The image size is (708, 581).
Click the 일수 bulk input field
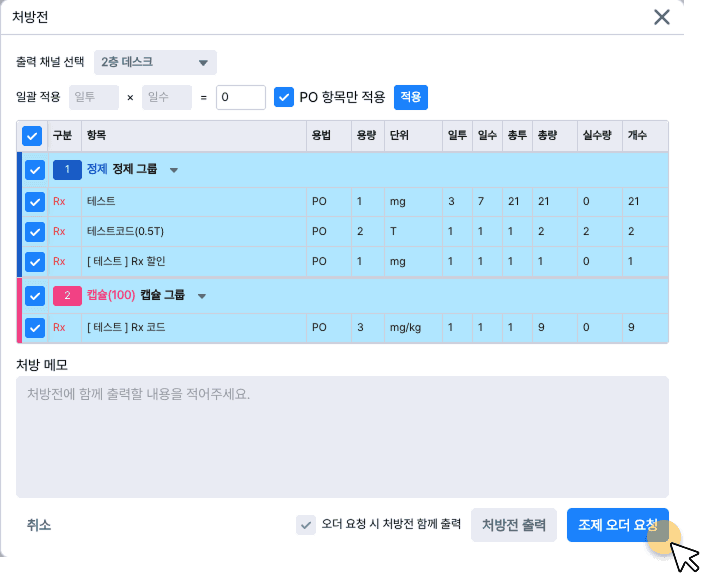[x=167, y=97]
